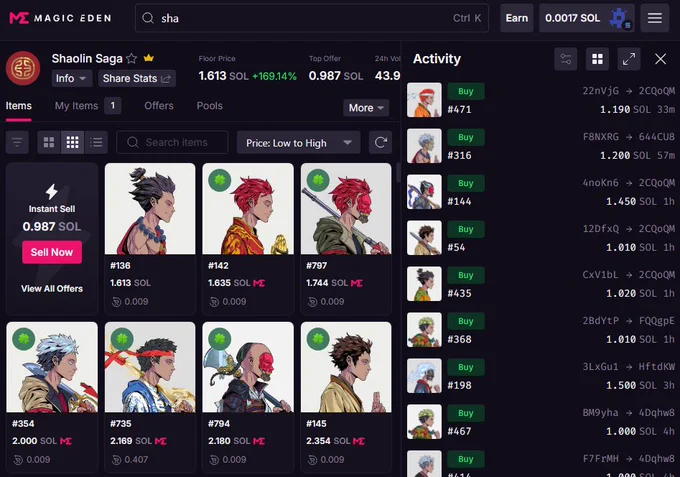The width and height of the screenshot is (680, 477).
Task: Open NFT #136 image
Action: pos(150,209)
